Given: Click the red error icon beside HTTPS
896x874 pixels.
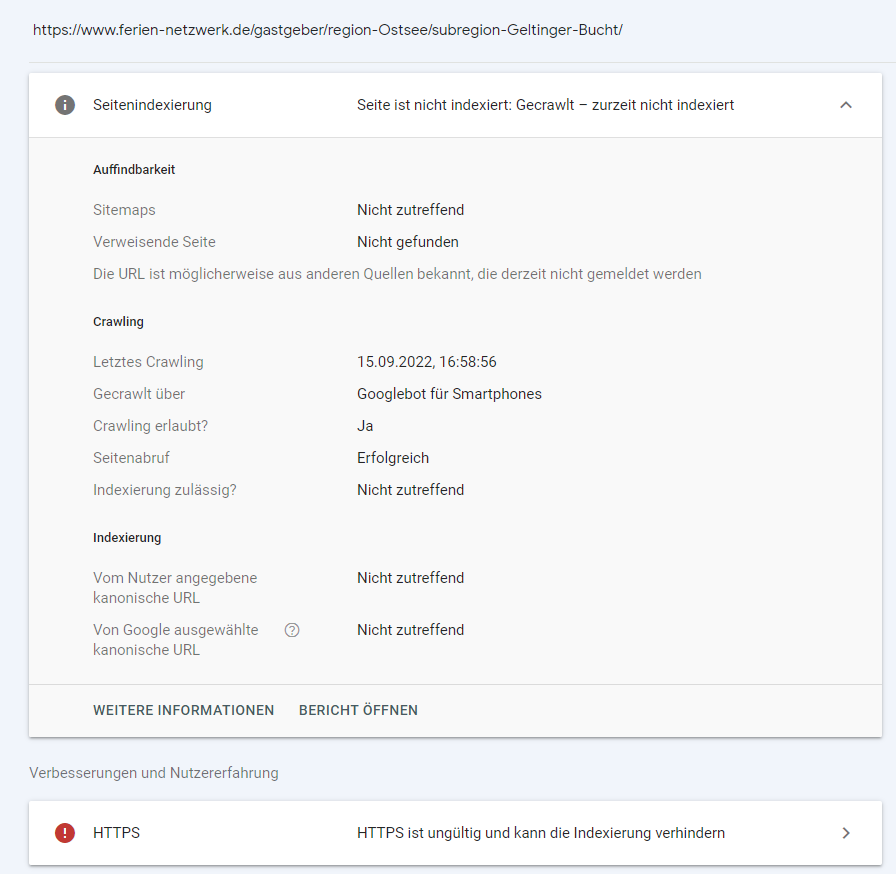Looking at the screenshot, I should [65, 833].
